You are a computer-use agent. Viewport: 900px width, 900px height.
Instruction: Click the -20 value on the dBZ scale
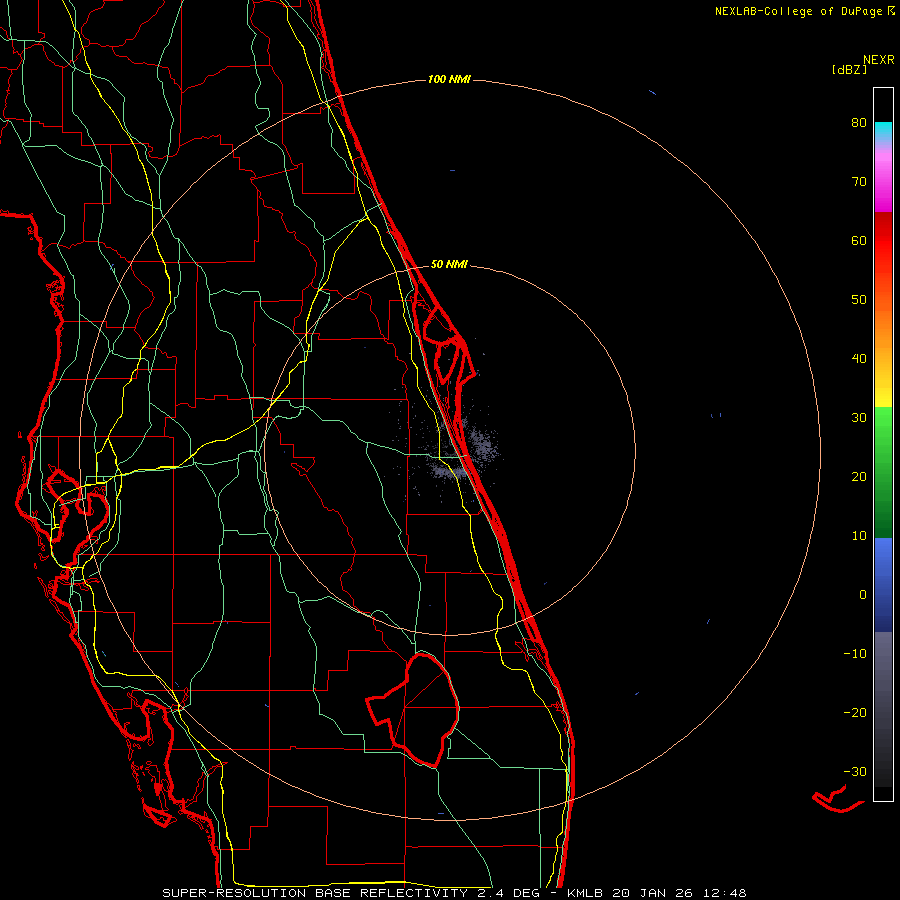click(x=855, y=713)
